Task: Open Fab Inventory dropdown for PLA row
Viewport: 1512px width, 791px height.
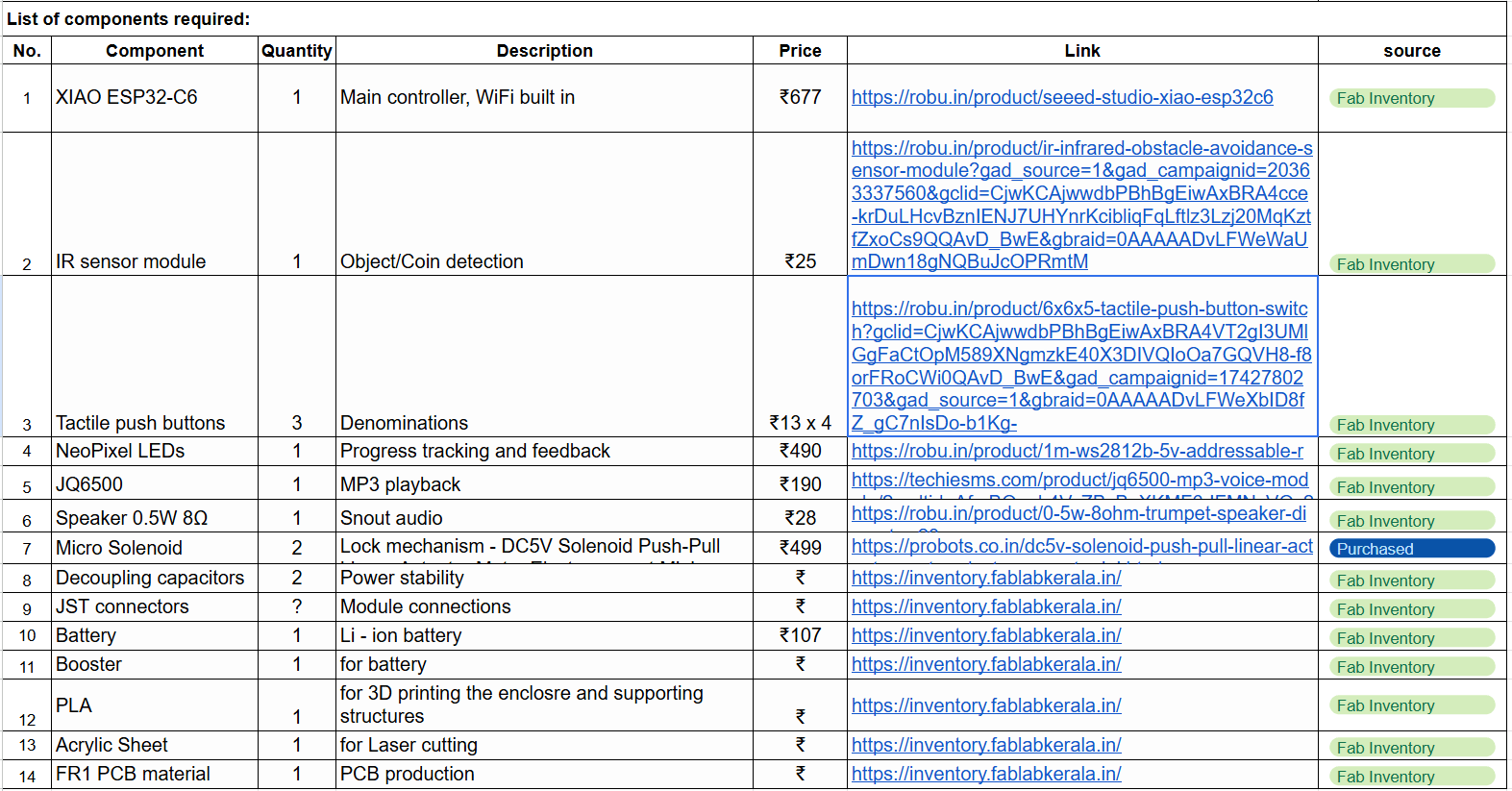Action: 1412,705
